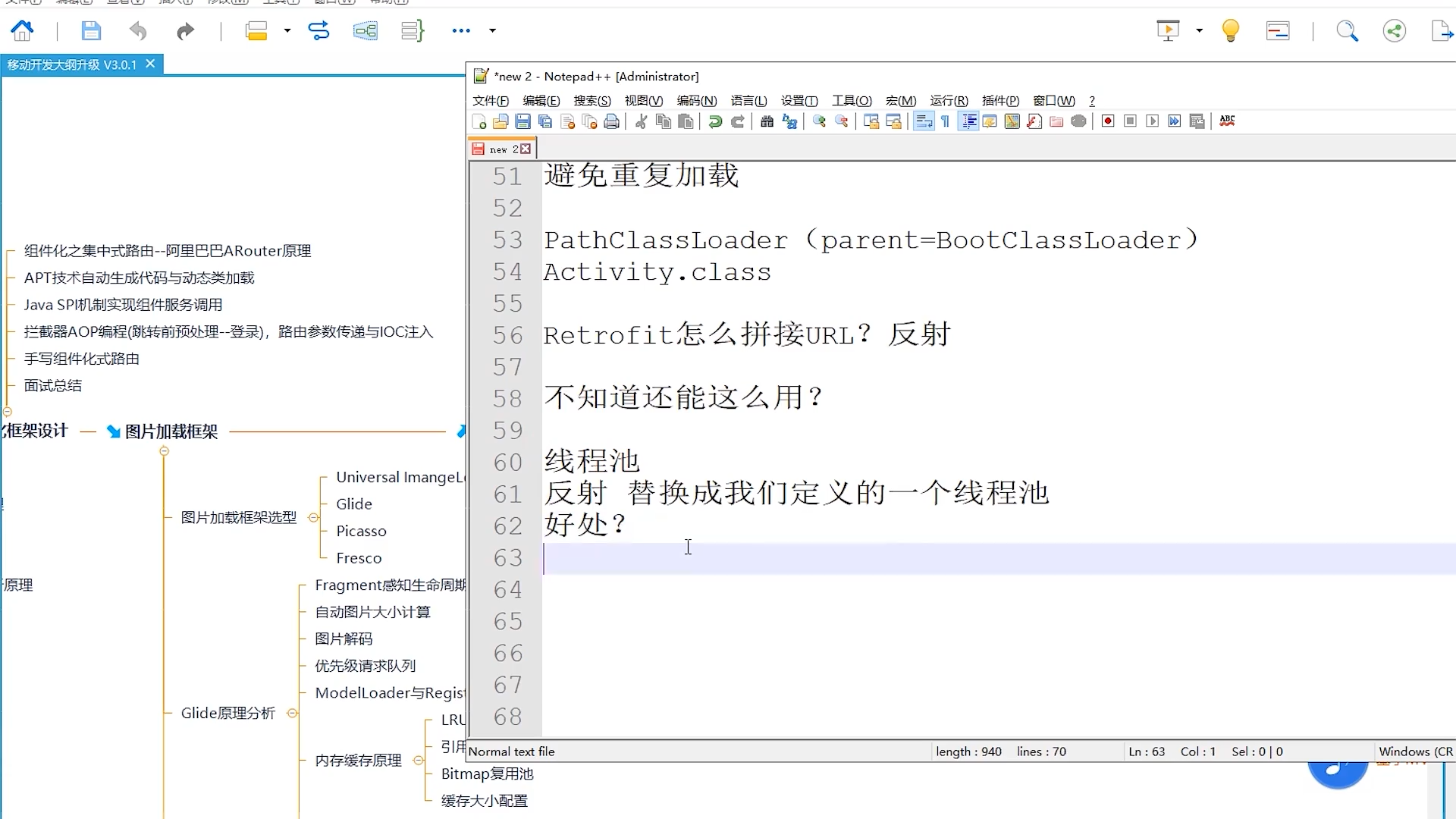Select the Picasso mind map node

pyautogui.click(x=361, y=531)
